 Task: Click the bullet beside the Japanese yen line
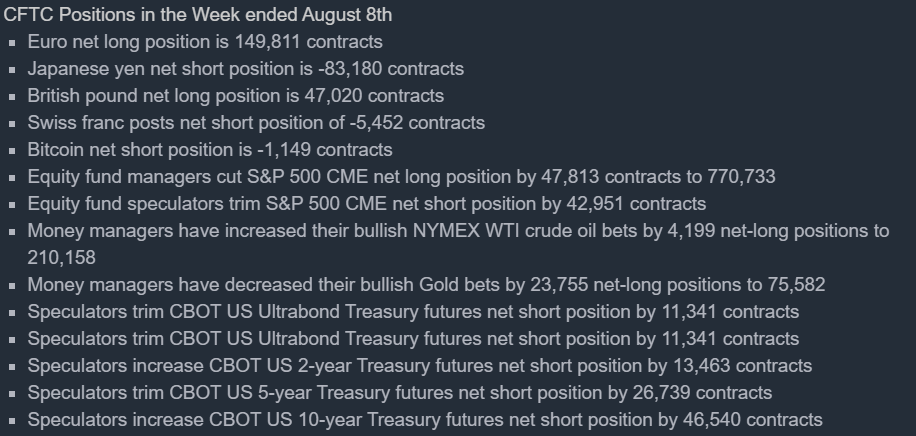coord(12,70)
